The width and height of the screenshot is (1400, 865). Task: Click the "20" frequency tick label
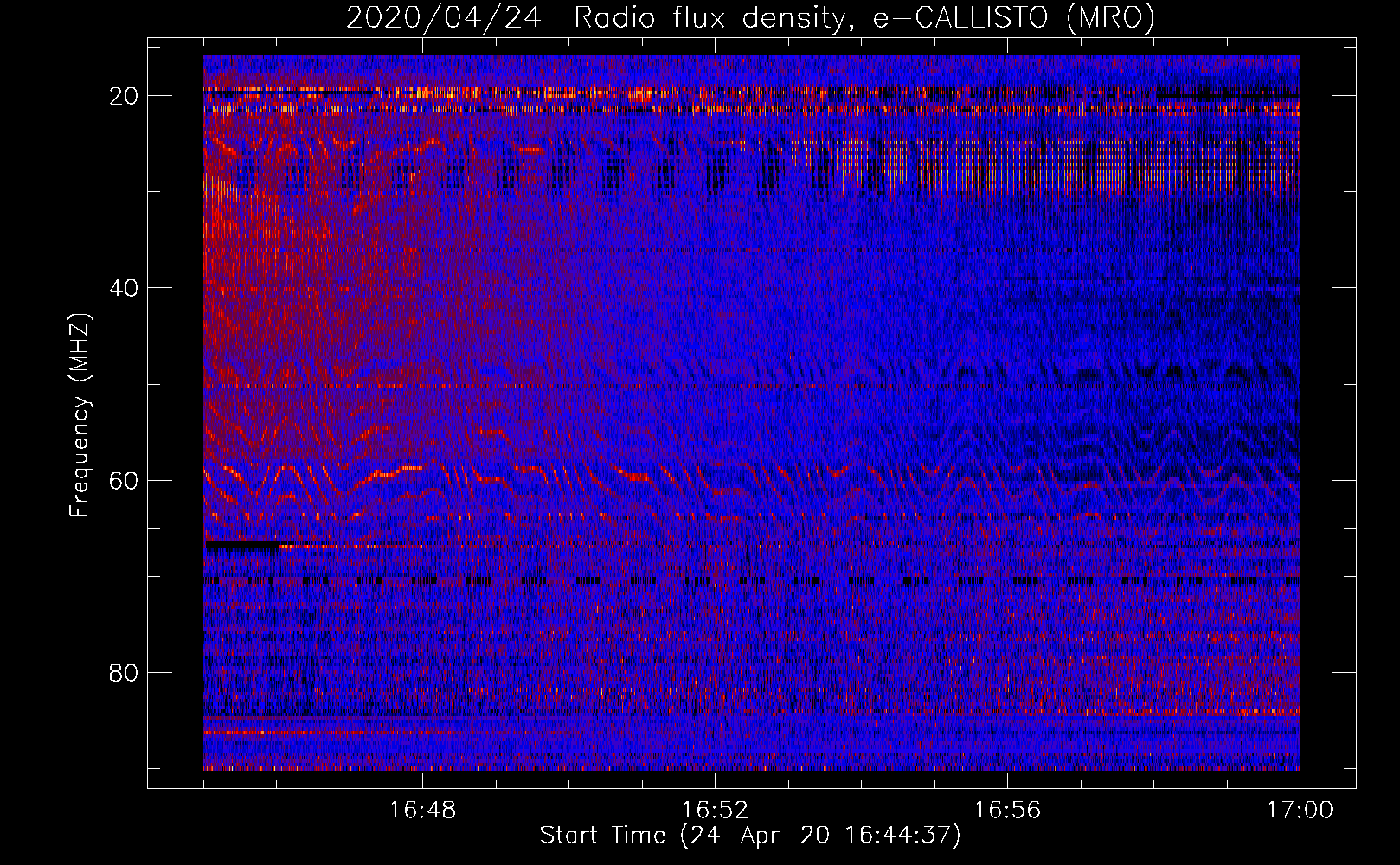(125, 96)
